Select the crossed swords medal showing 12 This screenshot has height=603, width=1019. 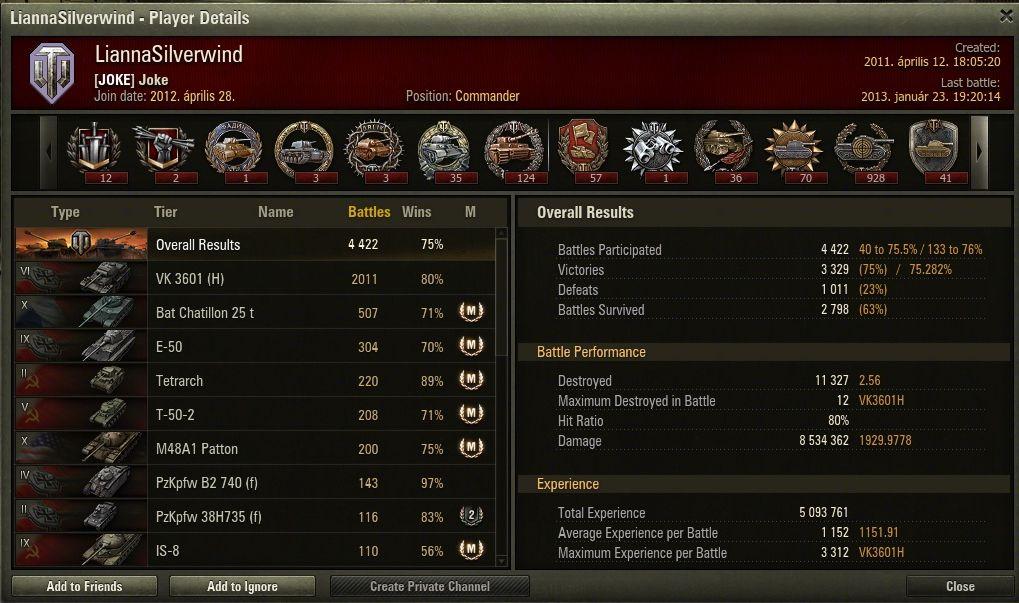pyautogui.click(x=94, y=151)
